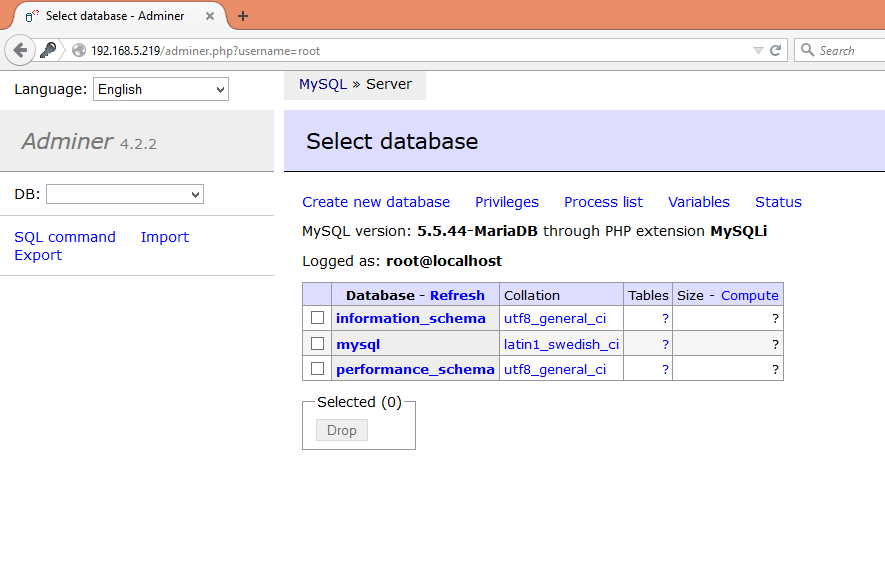This screenshot has height=585, width=885.
Task: Click the Selected (0) legend text
Action: [359, 402]
